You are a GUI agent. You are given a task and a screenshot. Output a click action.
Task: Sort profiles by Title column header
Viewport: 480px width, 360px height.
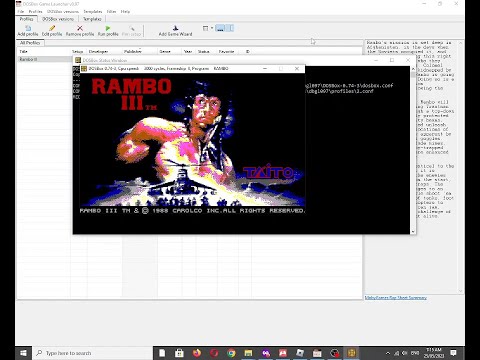coord(44,52)
